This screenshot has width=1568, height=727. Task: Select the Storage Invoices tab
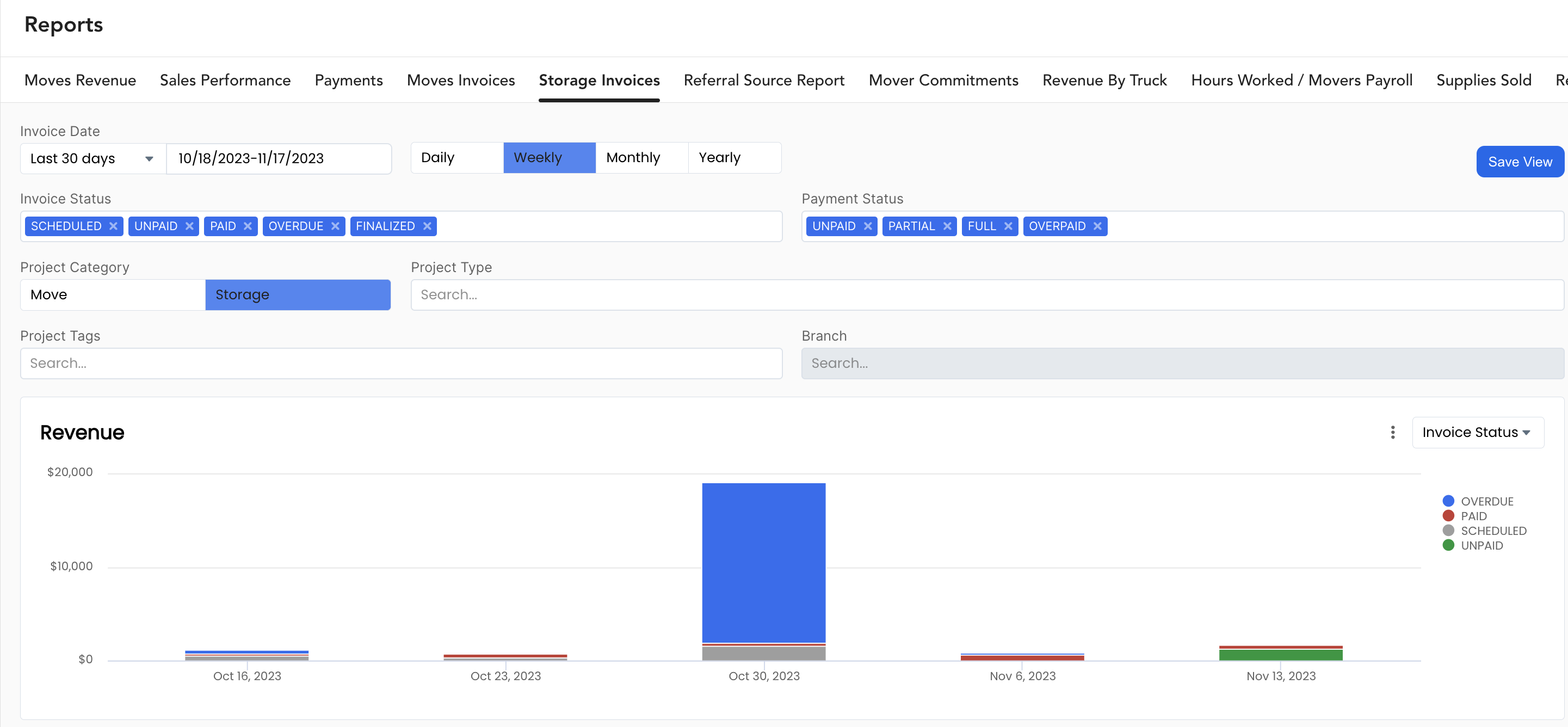[599, 81]
